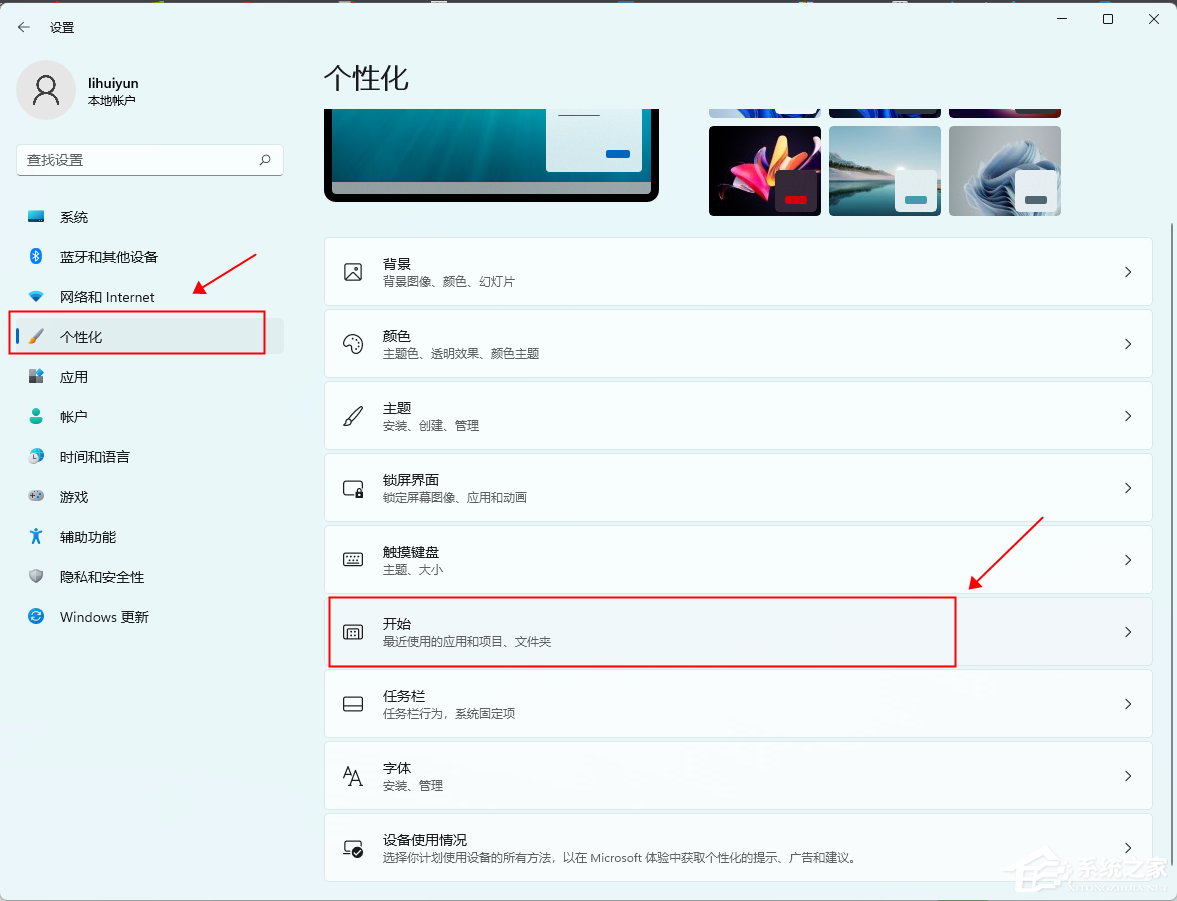1177x901 pixels.
Task: Expand the 主题 row chevron
Action: pyautogui.click(x=1127, y=416)
